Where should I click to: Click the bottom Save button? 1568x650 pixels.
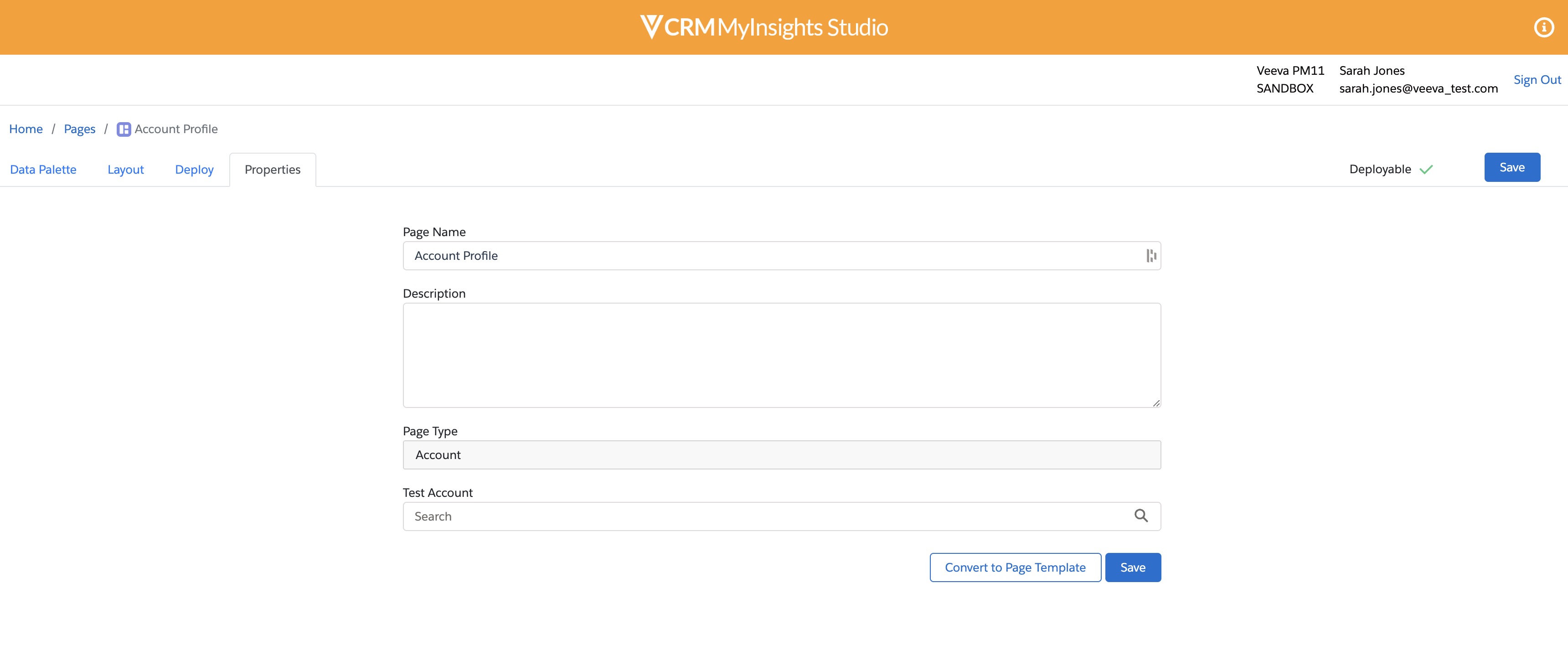pyautogui.click(x=1133, y=567)
